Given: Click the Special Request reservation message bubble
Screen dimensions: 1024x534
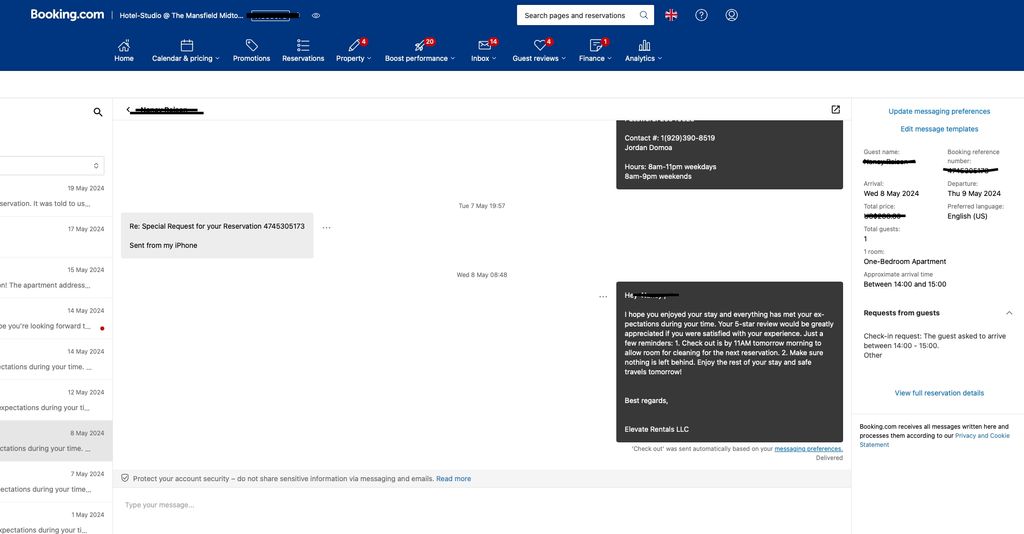Looking at the screenshot, I should tap(217, 236).
